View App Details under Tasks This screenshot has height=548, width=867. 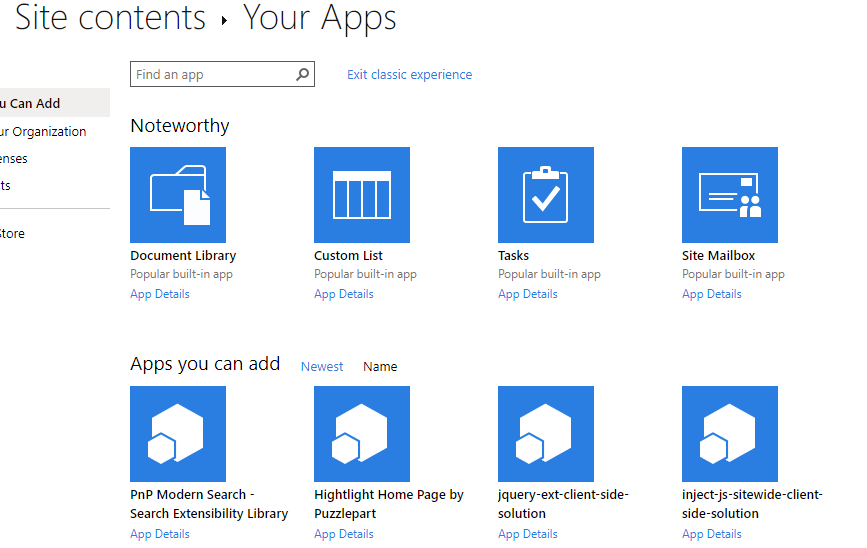(527, 294)
